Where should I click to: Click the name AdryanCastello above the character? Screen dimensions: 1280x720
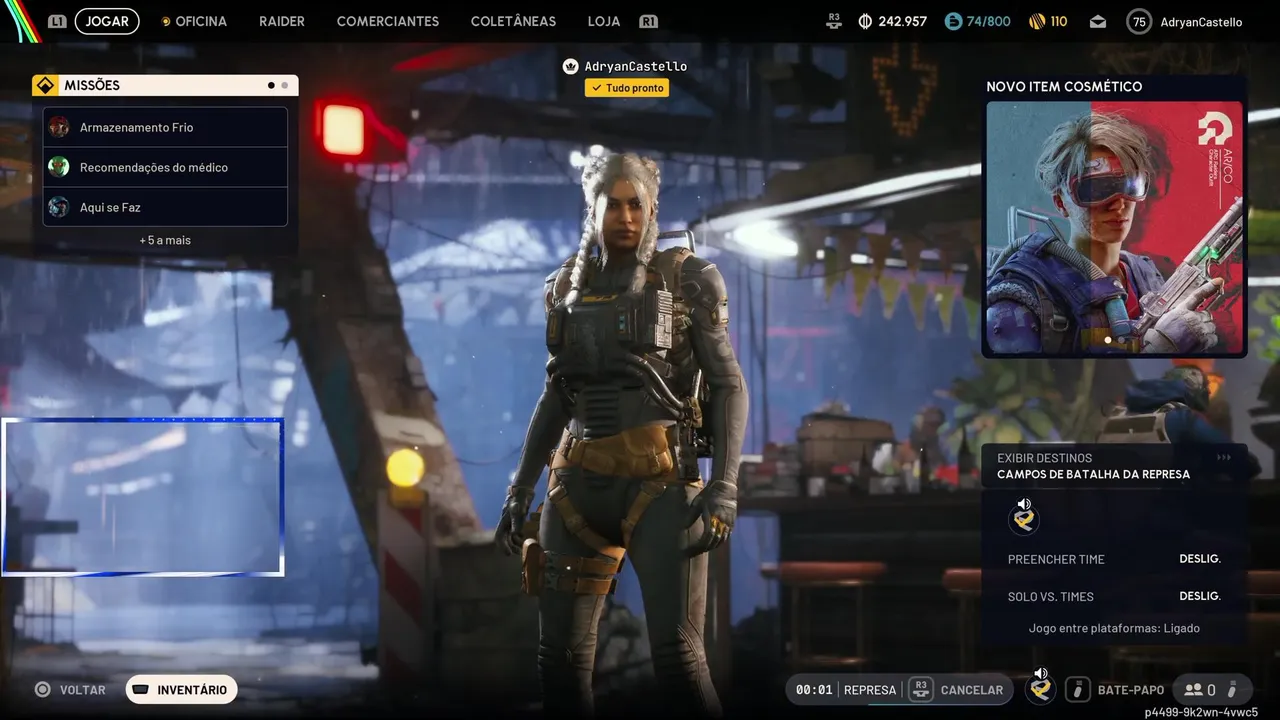635,66
